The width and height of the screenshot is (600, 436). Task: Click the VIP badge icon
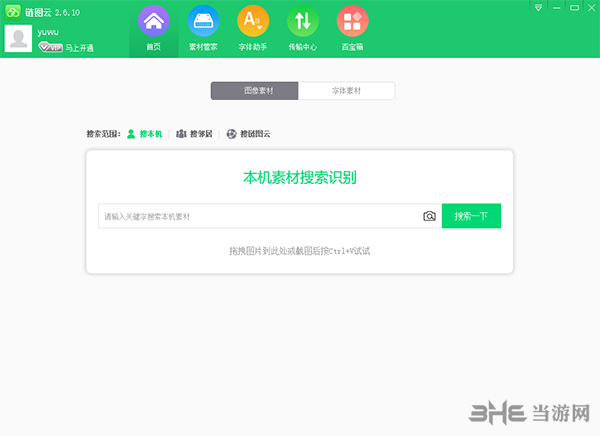tap(51, 47)
